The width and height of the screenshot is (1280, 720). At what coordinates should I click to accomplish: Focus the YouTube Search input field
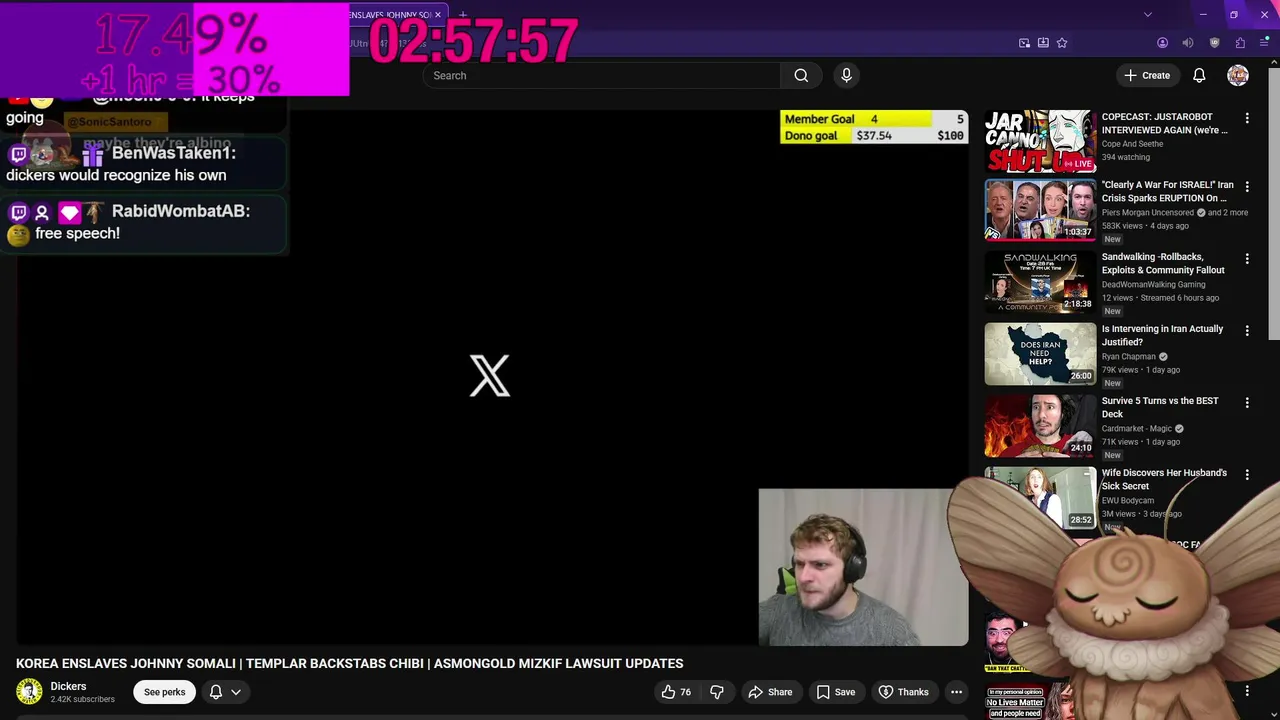click(601, 75)
